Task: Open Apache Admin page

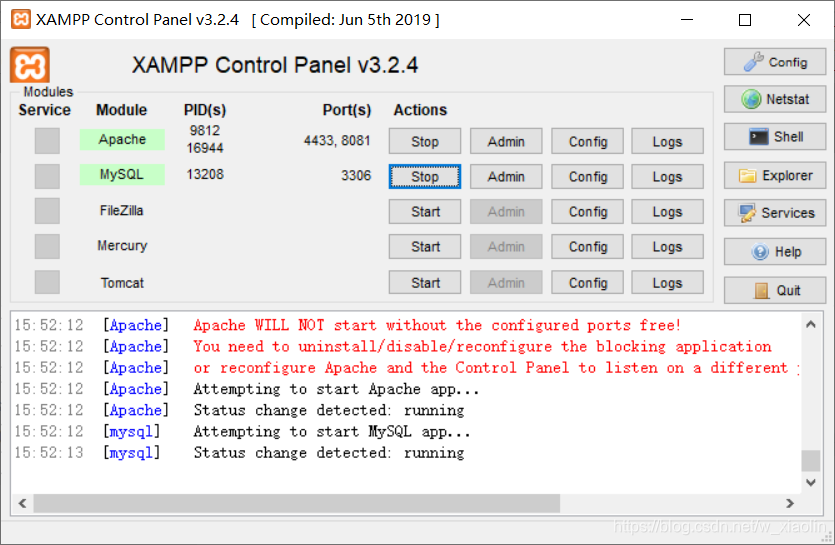Action: pos(506,141)
